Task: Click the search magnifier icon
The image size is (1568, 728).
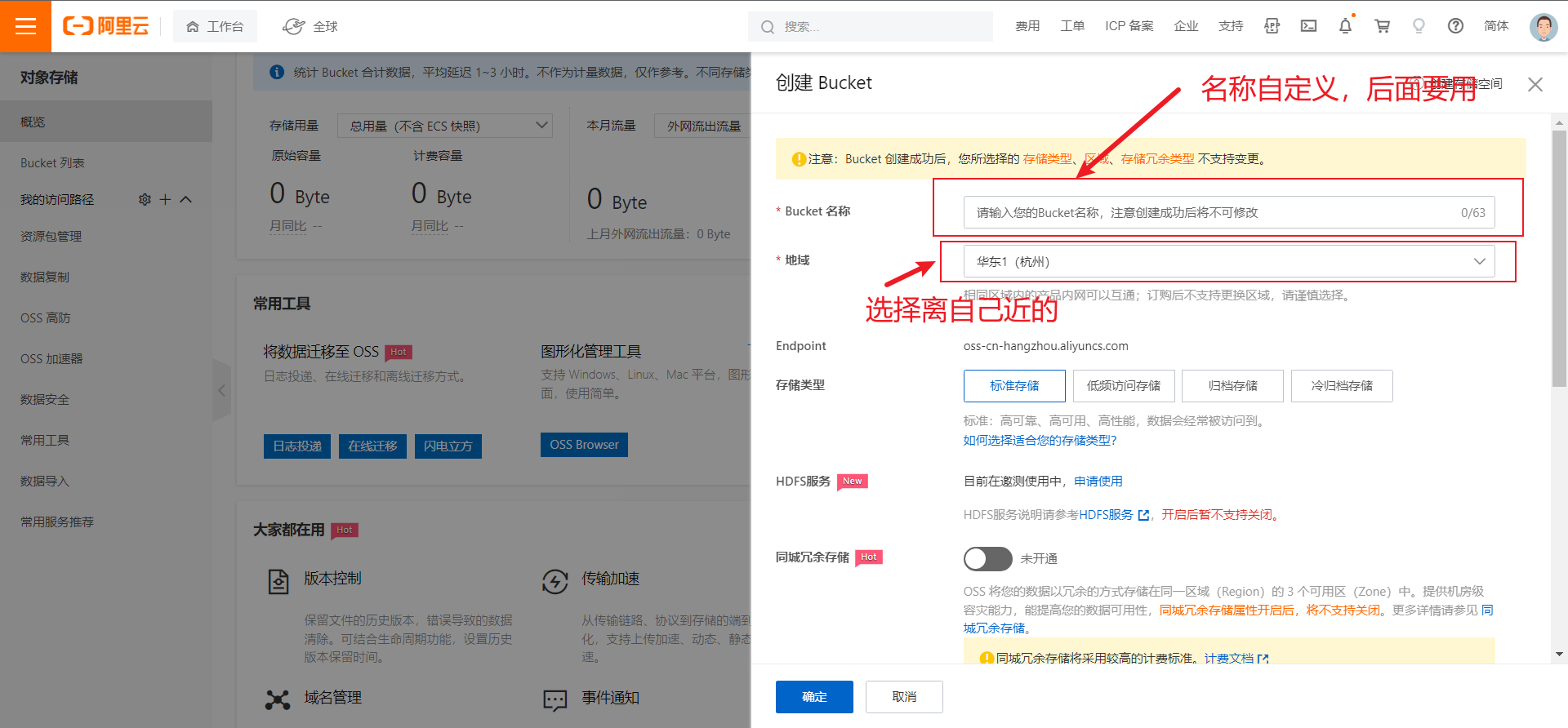Action: pyautogui.click(x=767, y=27)
